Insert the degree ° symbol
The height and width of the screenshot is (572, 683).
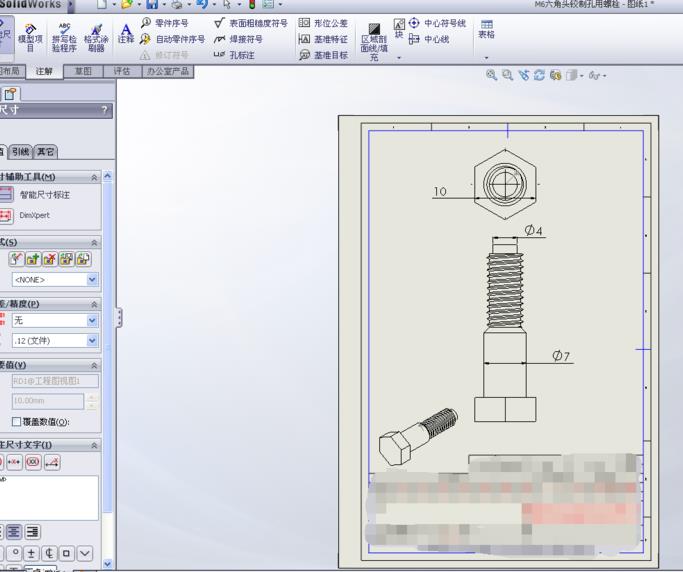14,553
